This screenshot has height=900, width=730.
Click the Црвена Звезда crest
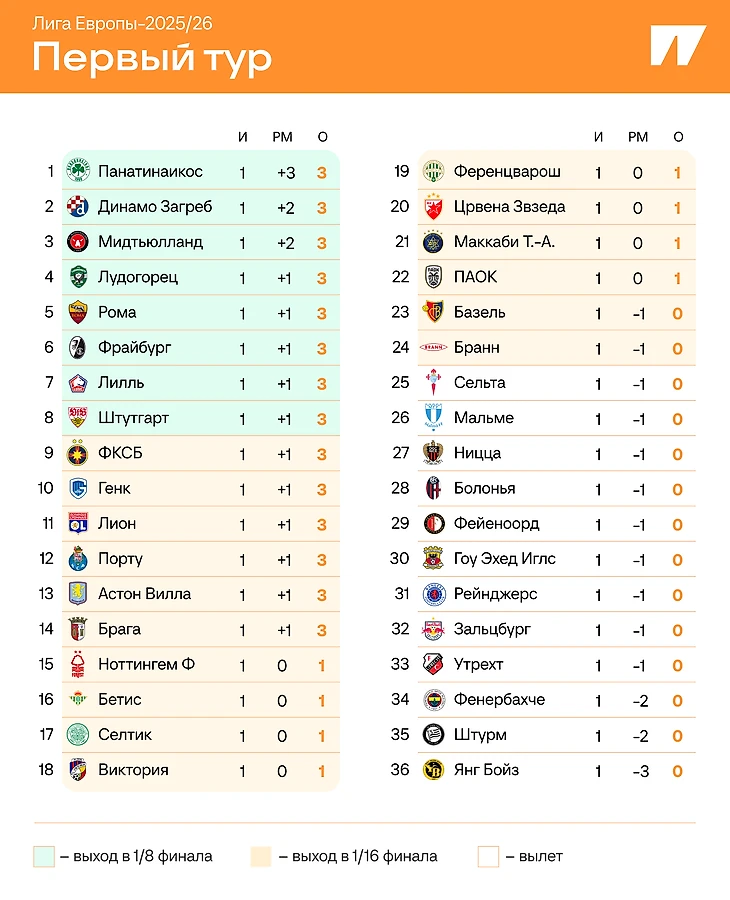[433, 207]
